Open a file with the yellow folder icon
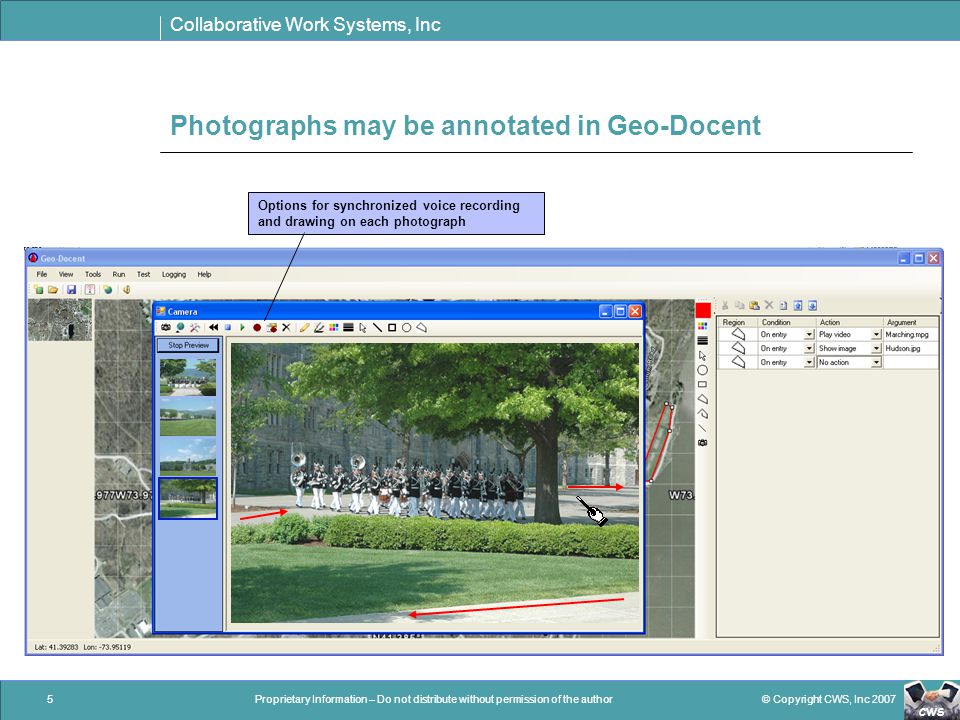960x720 pixels. coord(53,290)
